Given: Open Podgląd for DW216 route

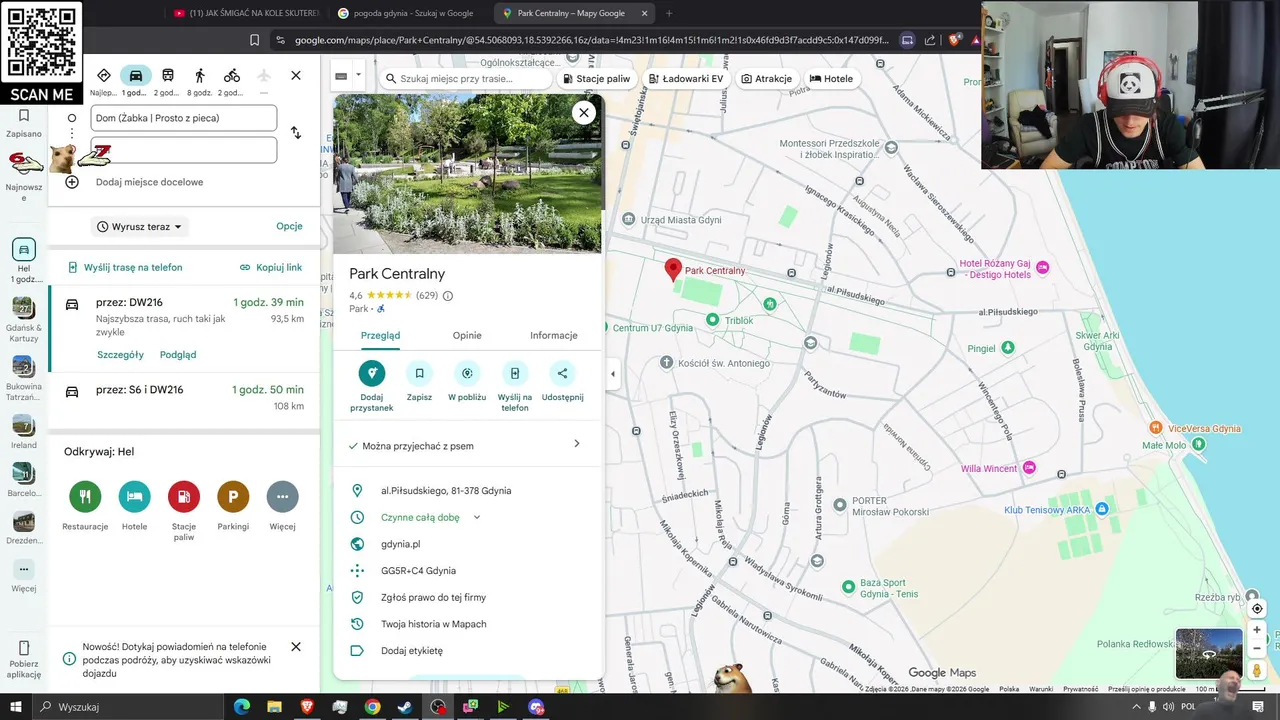Looking at the screenshot, I should 178,355.
